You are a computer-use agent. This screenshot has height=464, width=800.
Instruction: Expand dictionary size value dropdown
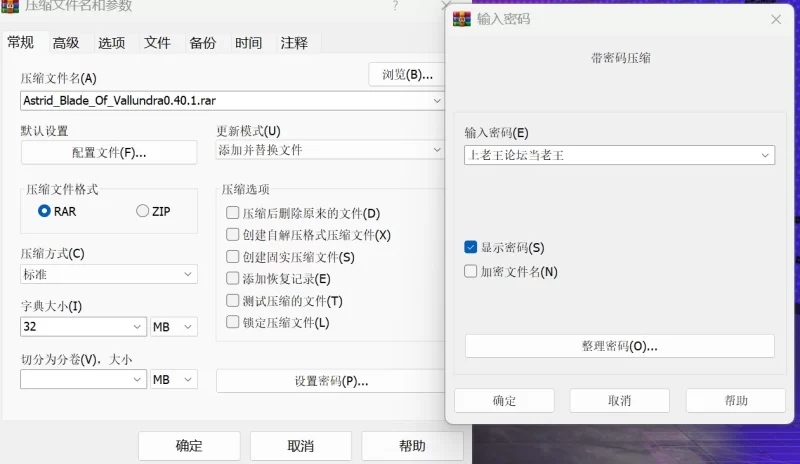click(x=137, y=327)
